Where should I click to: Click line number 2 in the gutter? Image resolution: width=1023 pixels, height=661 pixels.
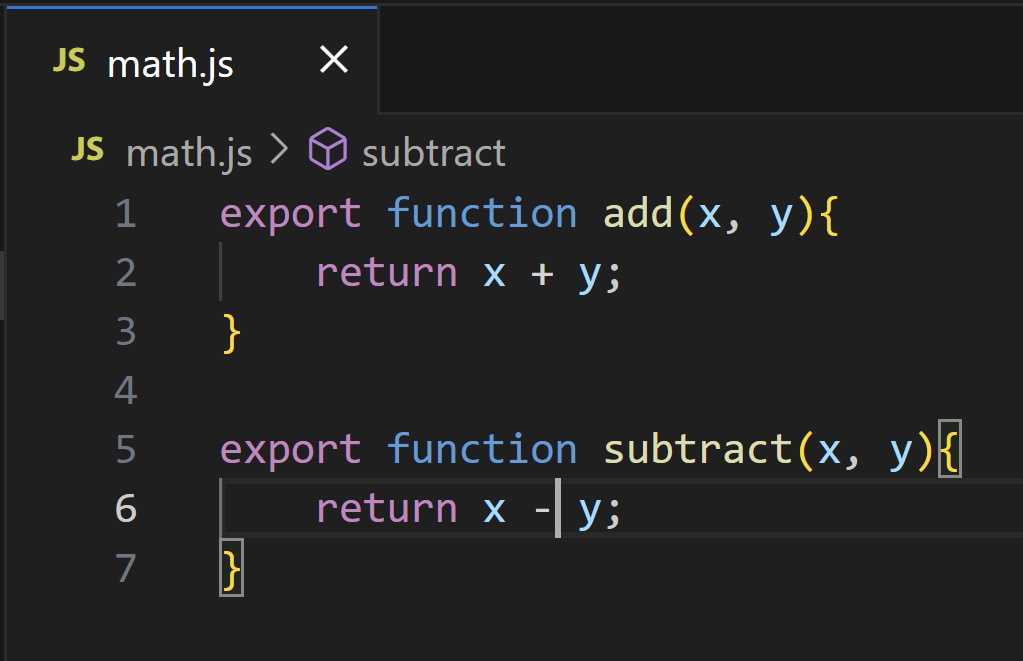coord(126,273)
